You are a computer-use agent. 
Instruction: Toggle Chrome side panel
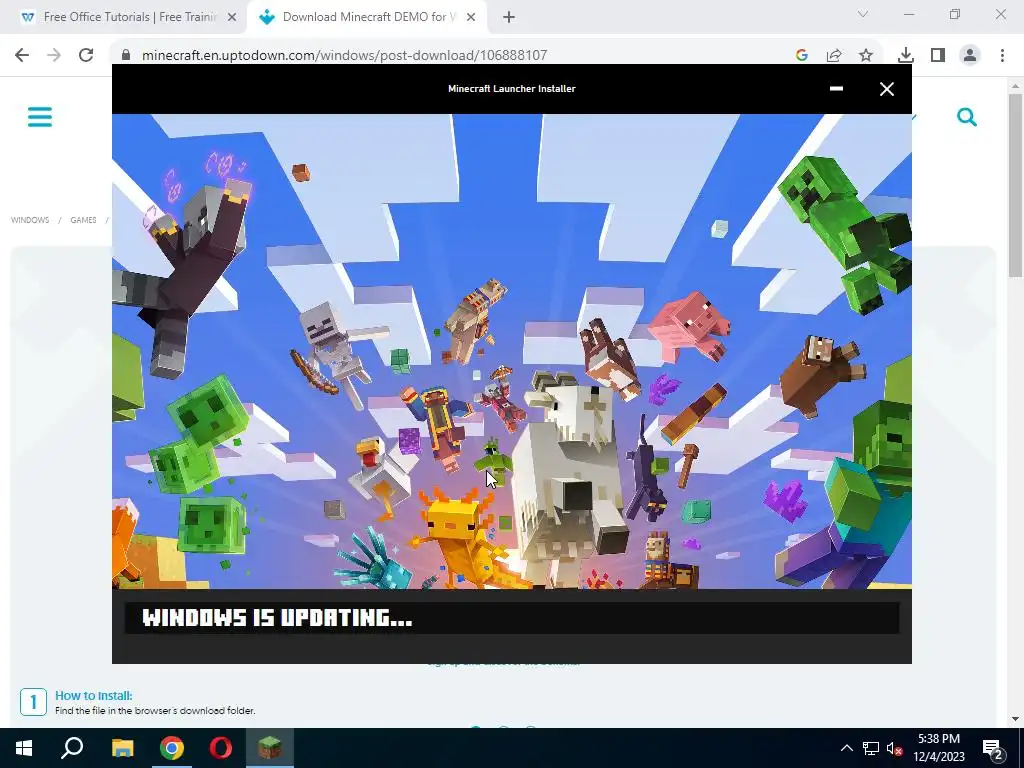click(x=938, y=56)
